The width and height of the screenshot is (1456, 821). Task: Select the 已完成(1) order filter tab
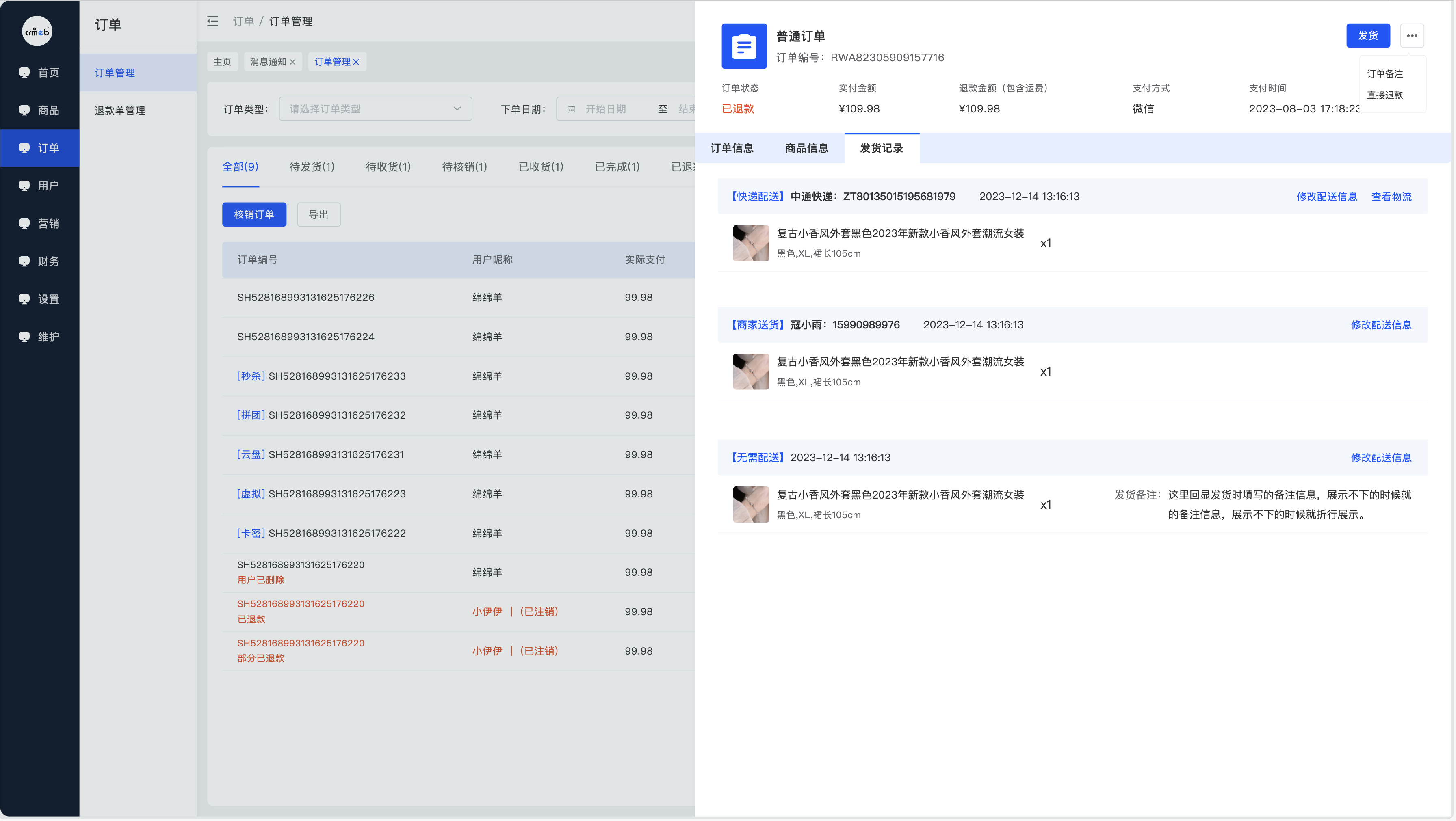coord(617,167)
